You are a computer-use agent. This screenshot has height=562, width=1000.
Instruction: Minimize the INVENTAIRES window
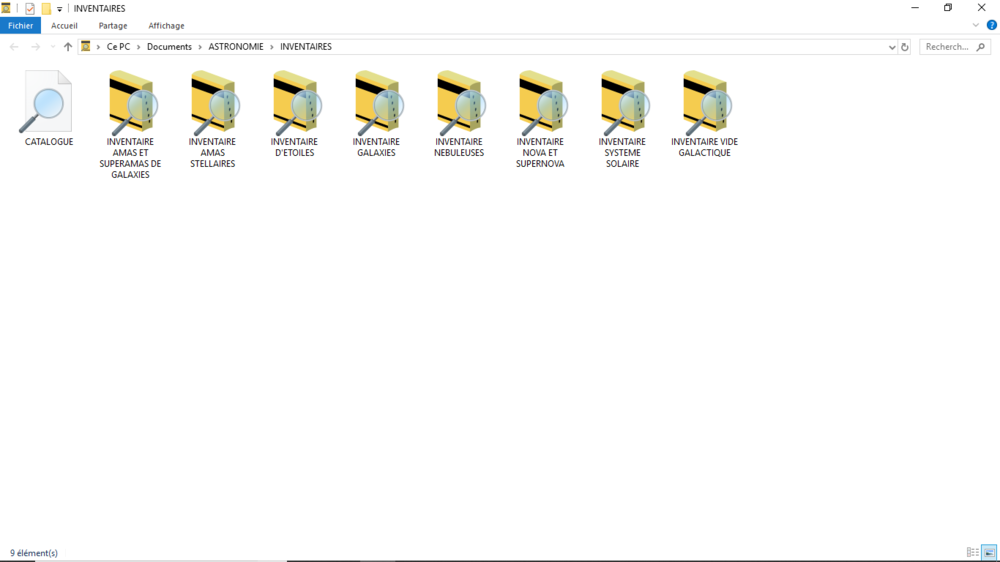(915, 8)
